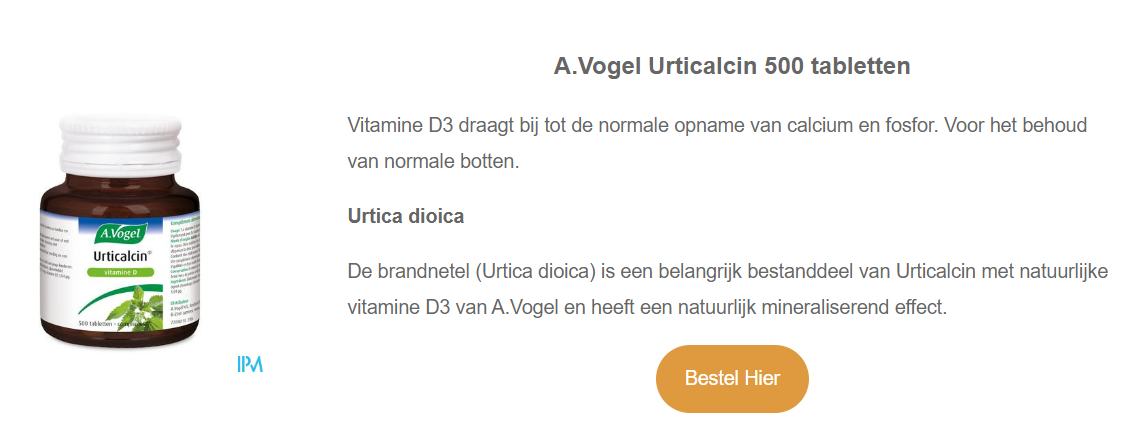This screenshot has width=1146, height=439.
Task: Click the brown bottle shoulder below cap
Action: click(x=122, y=190)
